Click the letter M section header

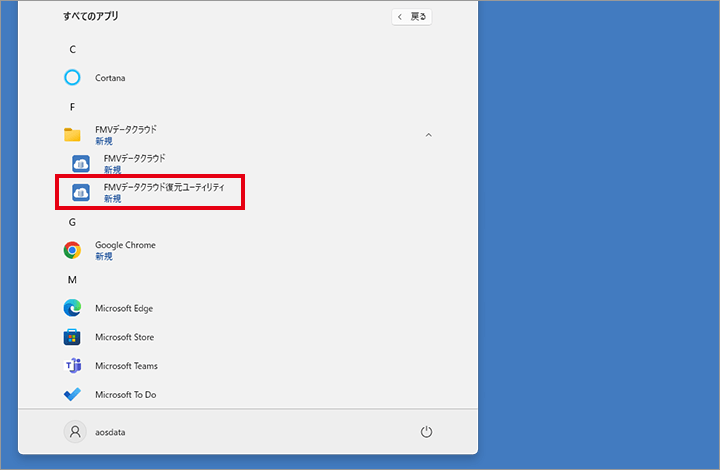pyautogui.click(x=72, y=280)
